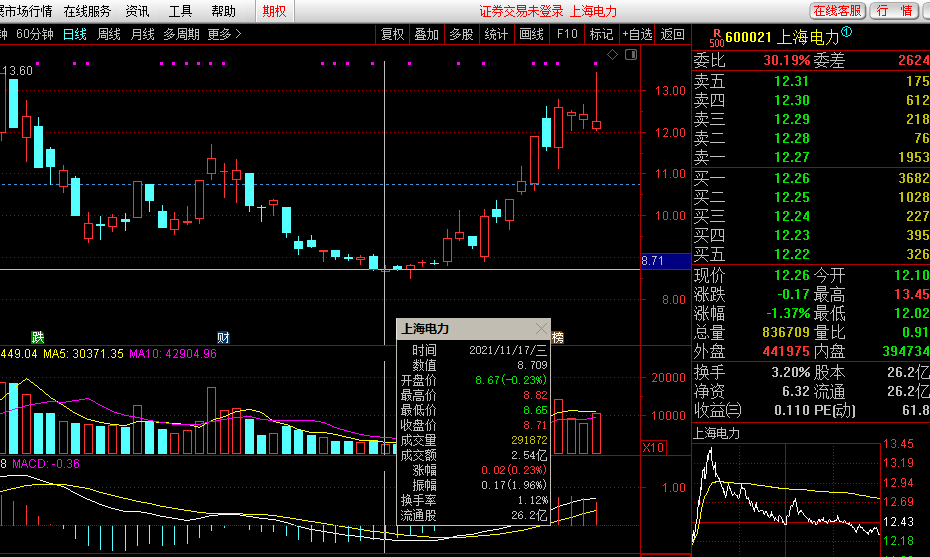Close the 上海电力 data popup
The height and width of the screenshot is (557, 930).
coord(541,329)
